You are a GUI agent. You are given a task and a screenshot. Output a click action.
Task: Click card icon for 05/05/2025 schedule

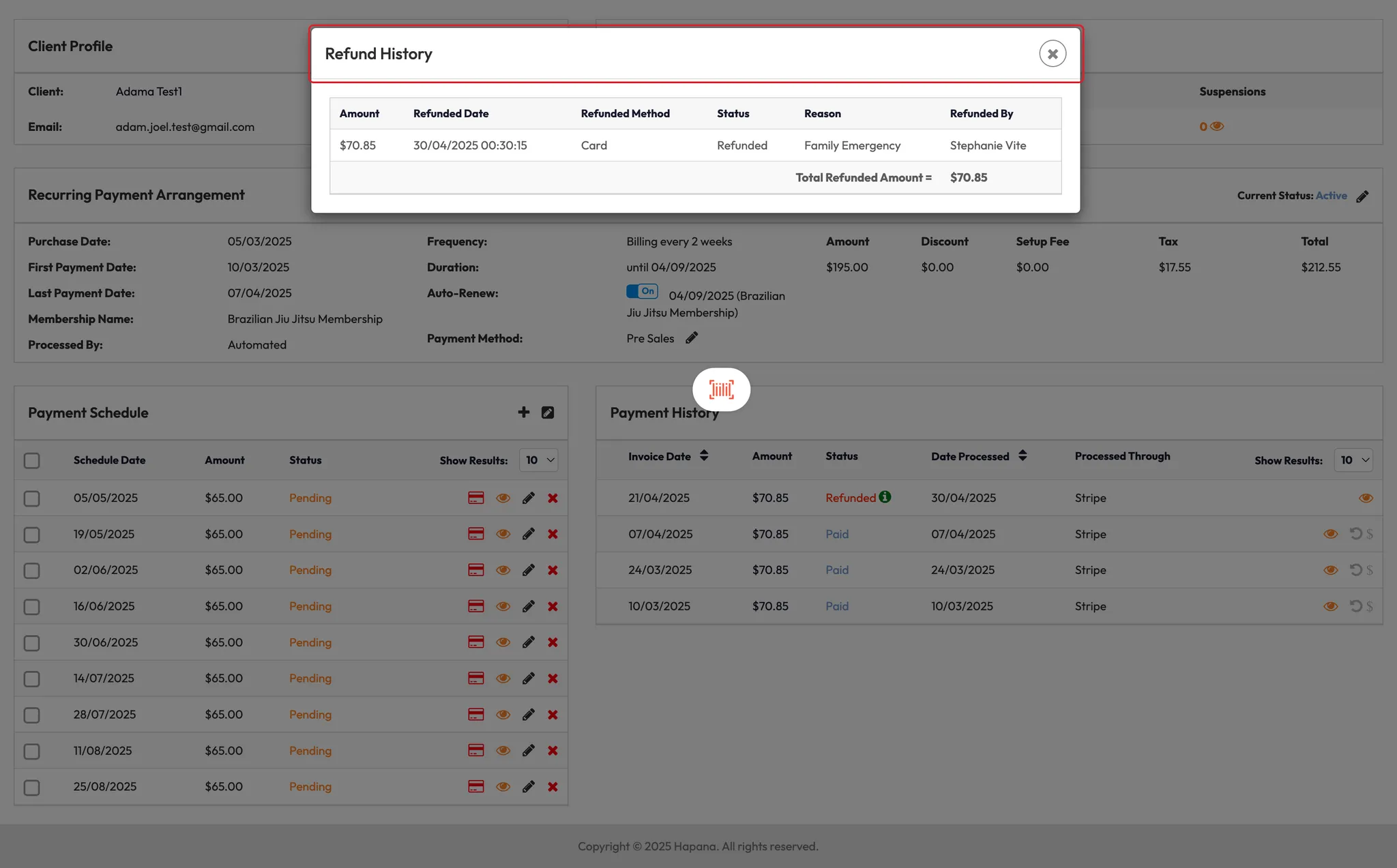point(475,498)
